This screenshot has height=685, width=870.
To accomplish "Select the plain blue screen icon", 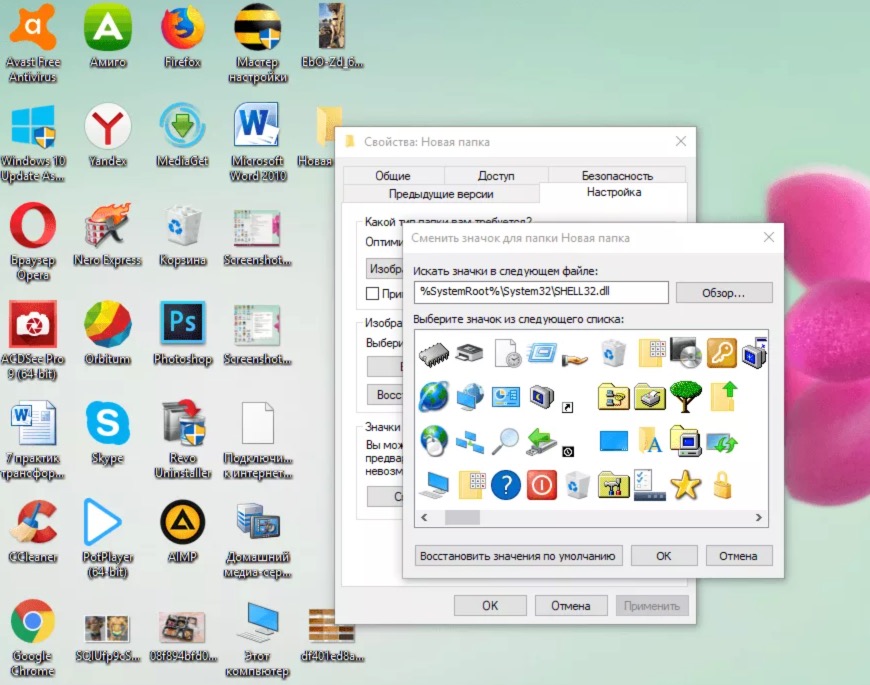I will coord(614,442).
